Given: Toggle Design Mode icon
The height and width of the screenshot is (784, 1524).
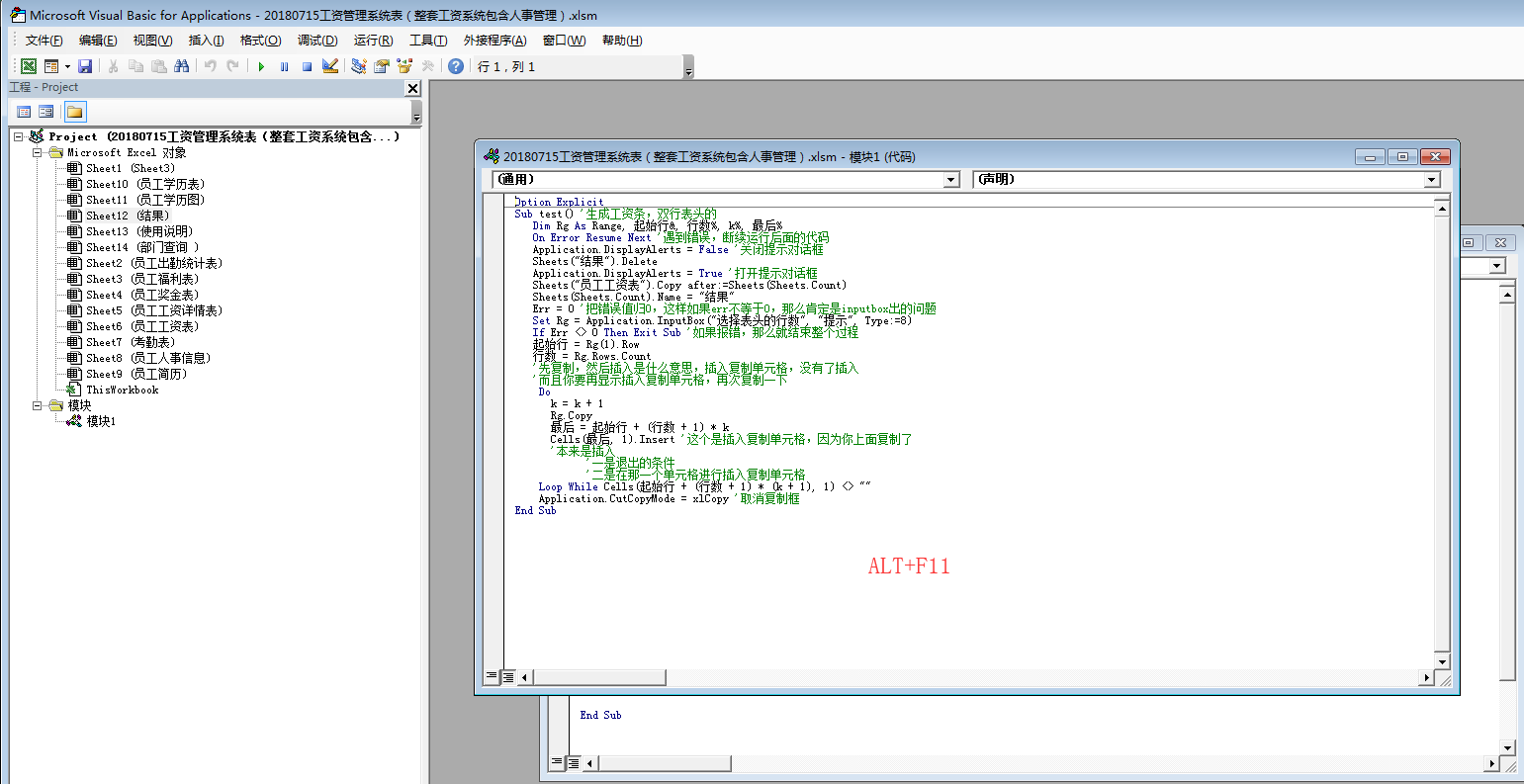Looking at the screenshot, I should [330, 66].
